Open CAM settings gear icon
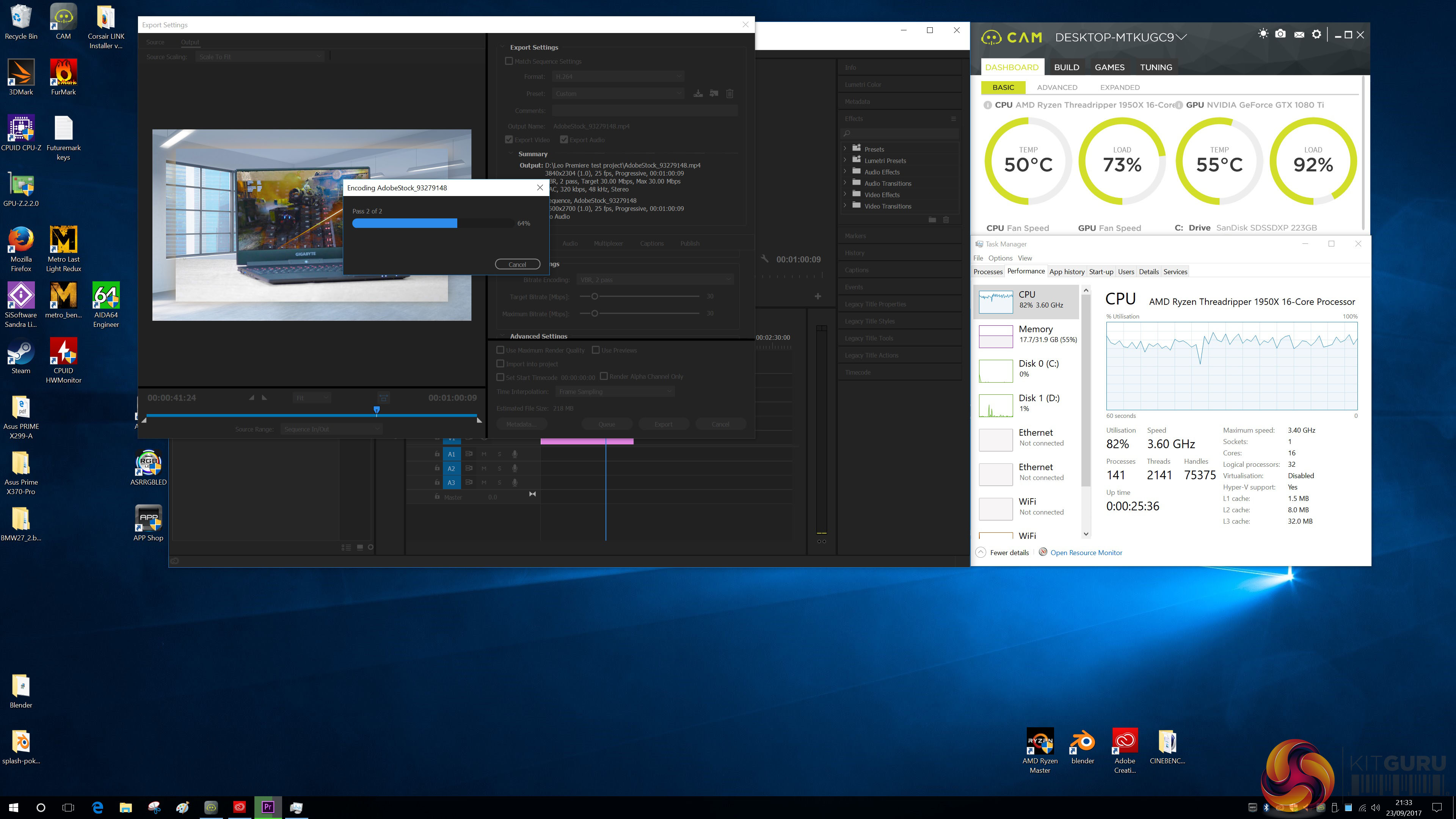This screenshot has height=819, width=1456. tap(1316, 35)
